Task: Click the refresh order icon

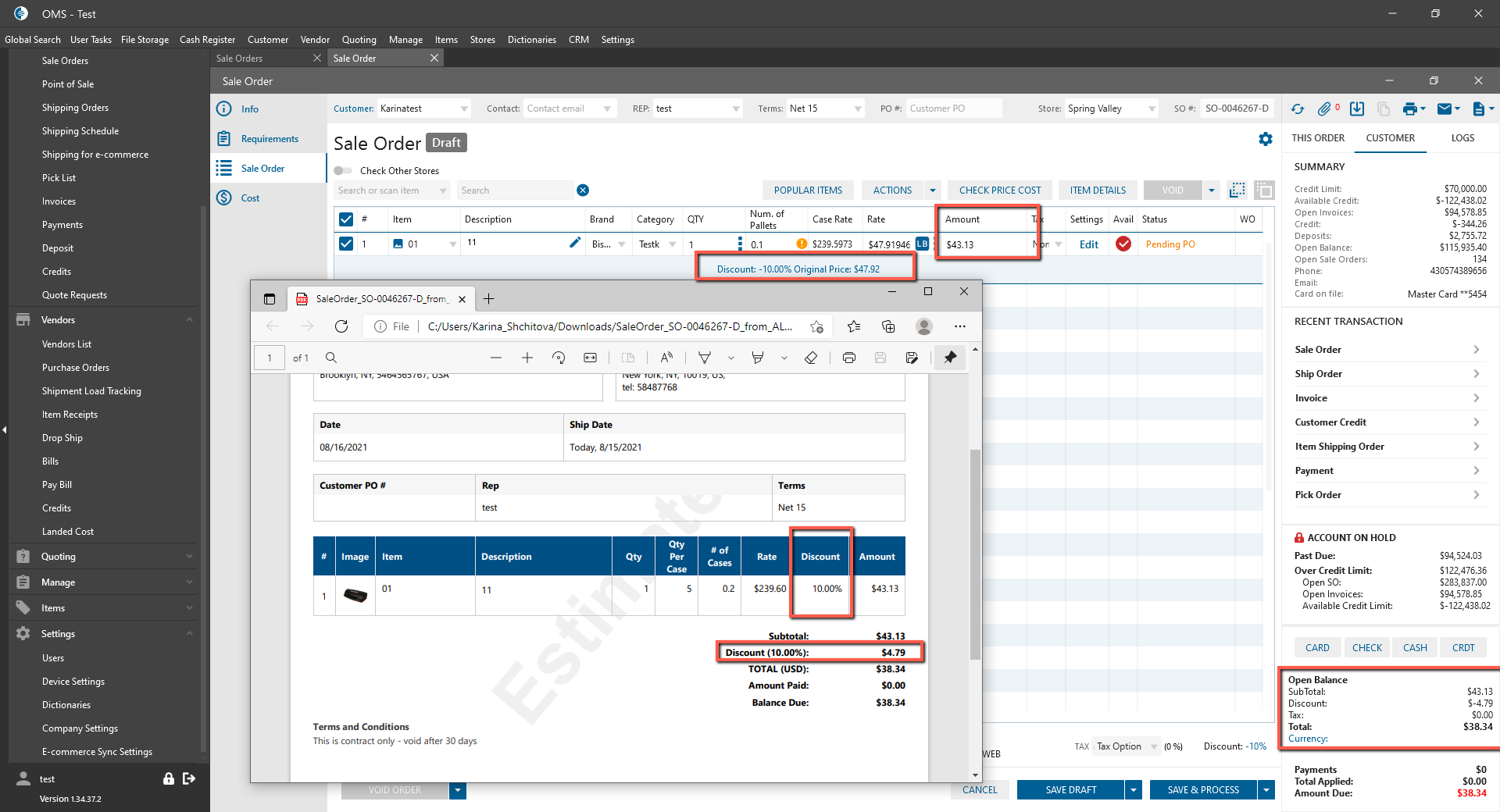Action: pos(1298,109)
